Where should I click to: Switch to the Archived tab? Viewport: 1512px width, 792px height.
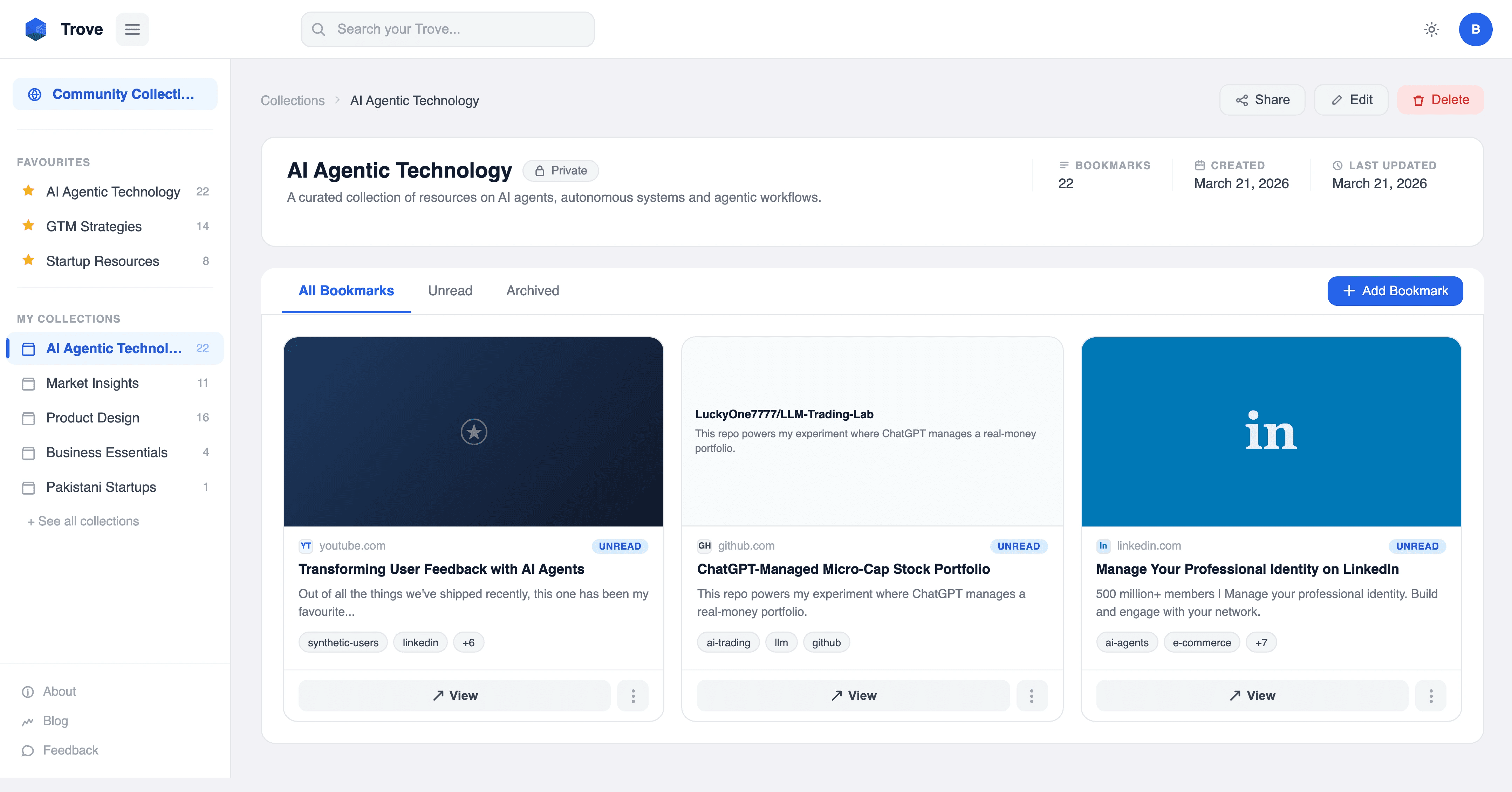[532, 291]
